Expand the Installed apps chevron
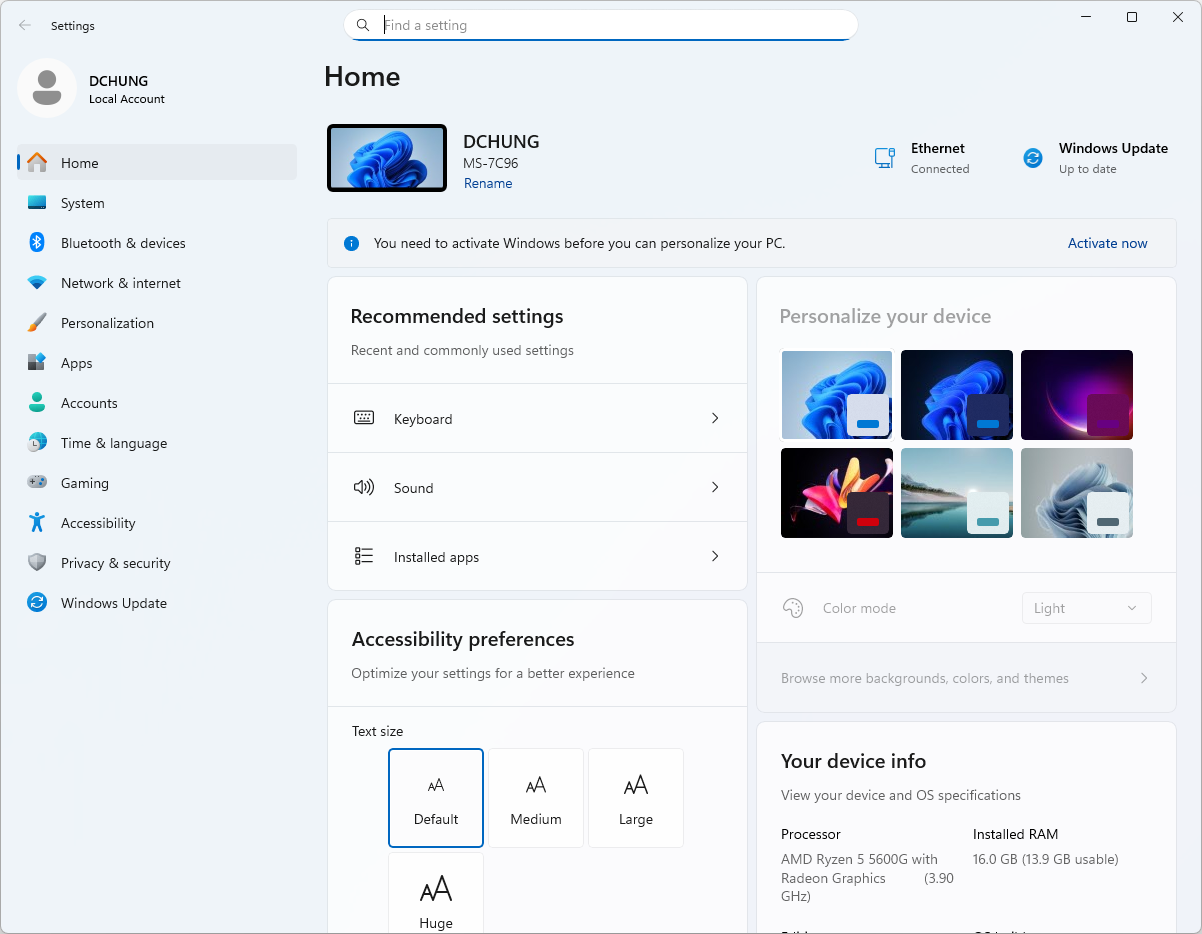The width and height of the screenshot is (1202, 934). 715,556
